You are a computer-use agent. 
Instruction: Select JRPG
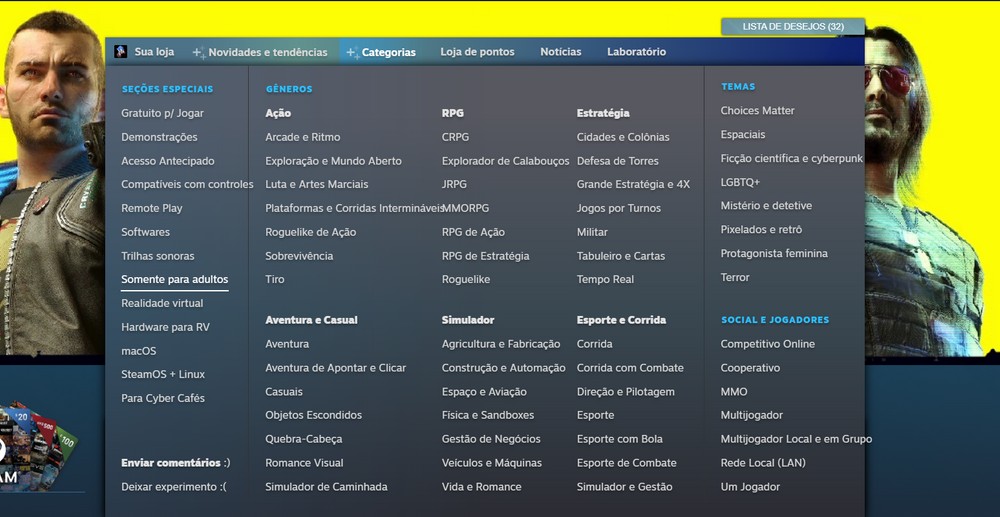point(454,185)
